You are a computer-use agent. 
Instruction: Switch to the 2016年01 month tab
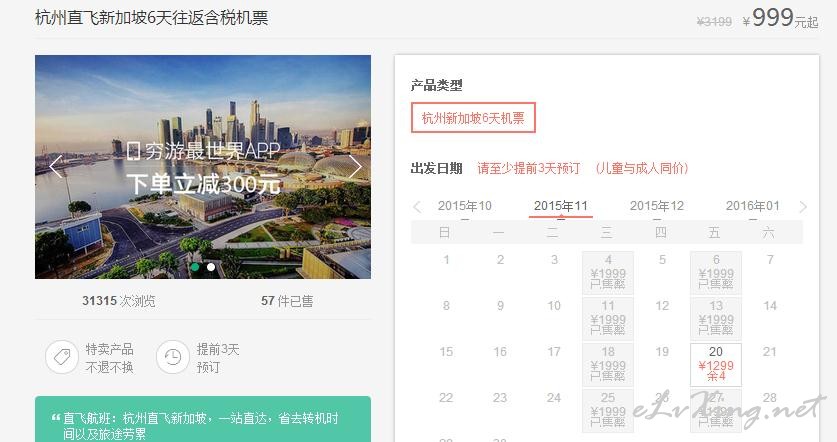[753, 206]
